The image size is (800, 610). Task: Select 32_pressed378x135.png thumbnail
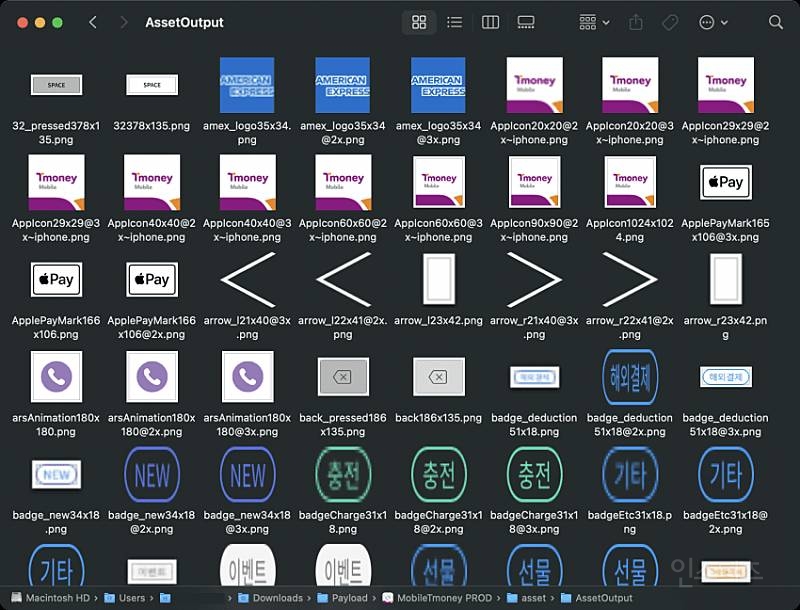tap(56, 85)
